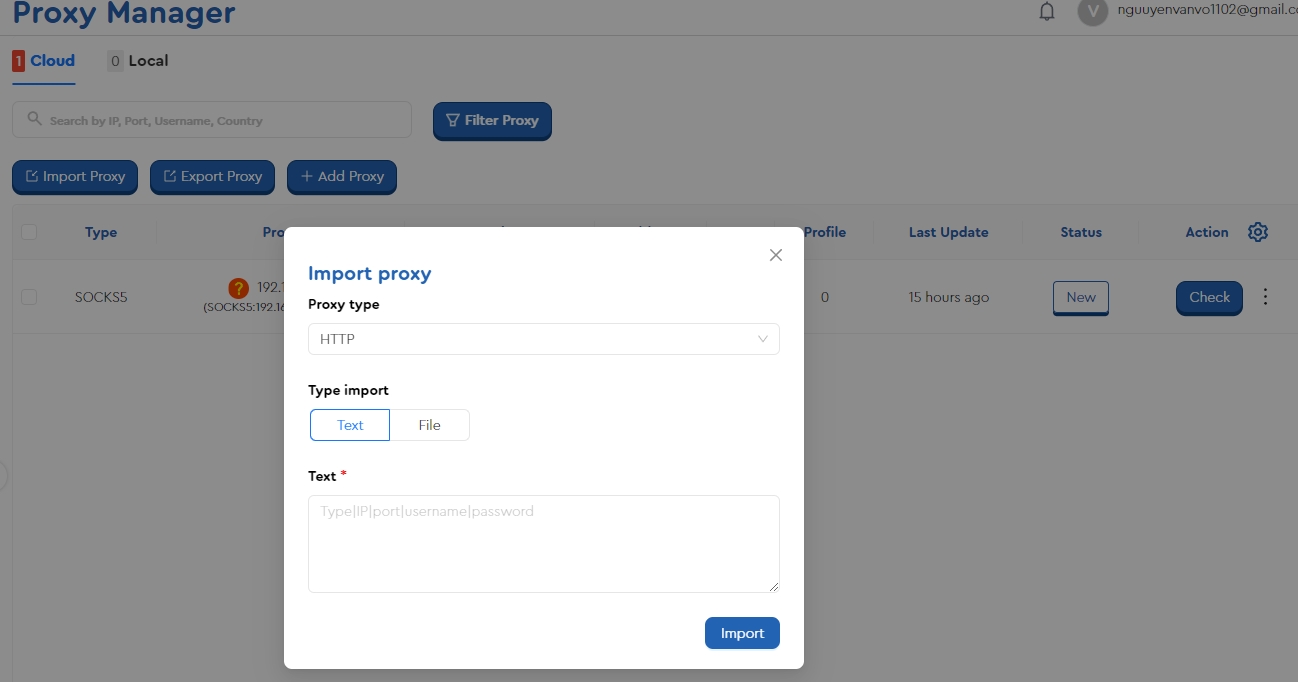The height and width of the screenshot is (682, 1298).
Task: Check the SOCKS5 proxy row checkbox
Action: (x=29, y=297)
